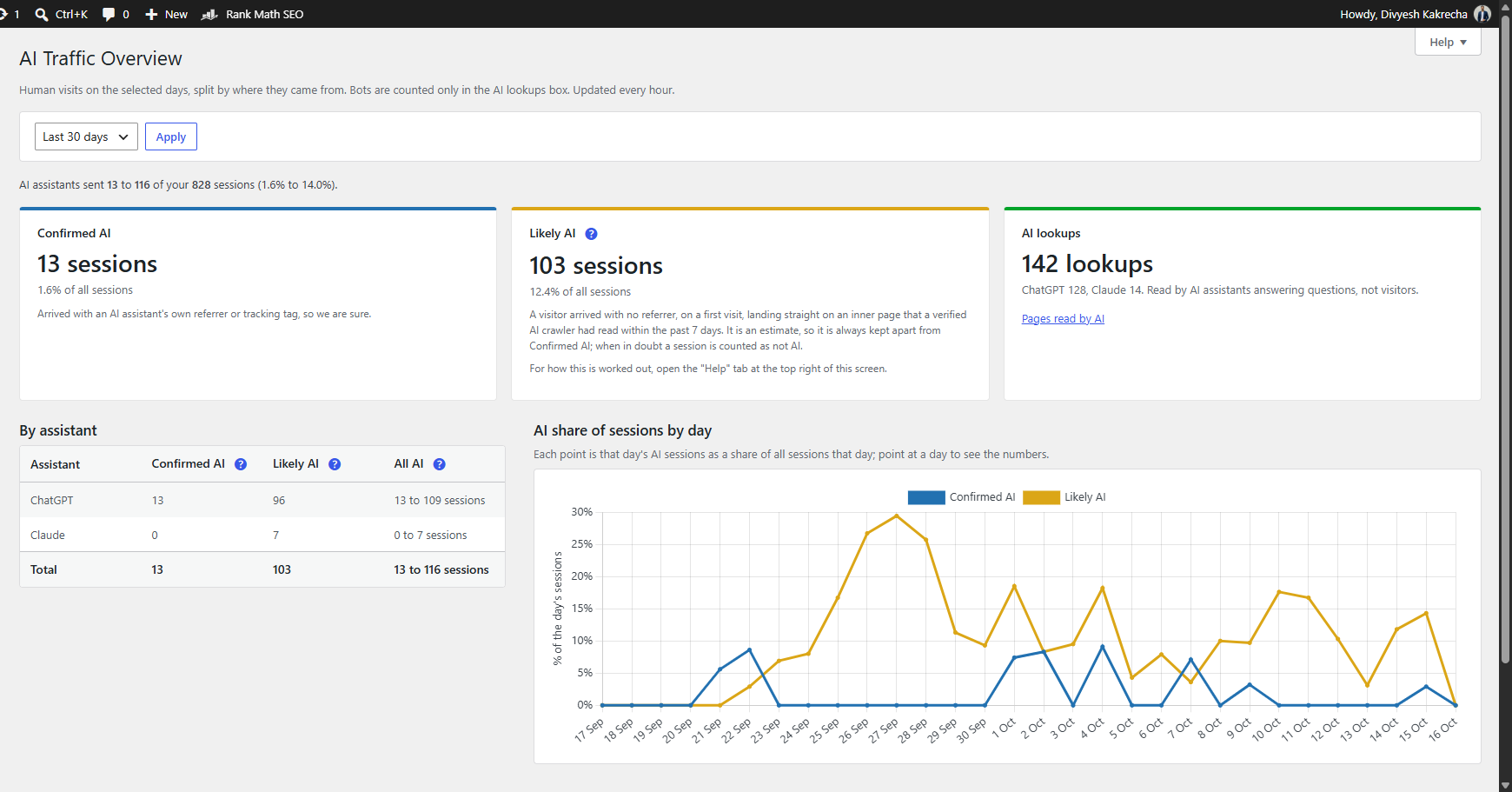The width and height of the screenshot is (1512, 792).
Task: Click the updates icon in admin bar
Action: point(5,14)
